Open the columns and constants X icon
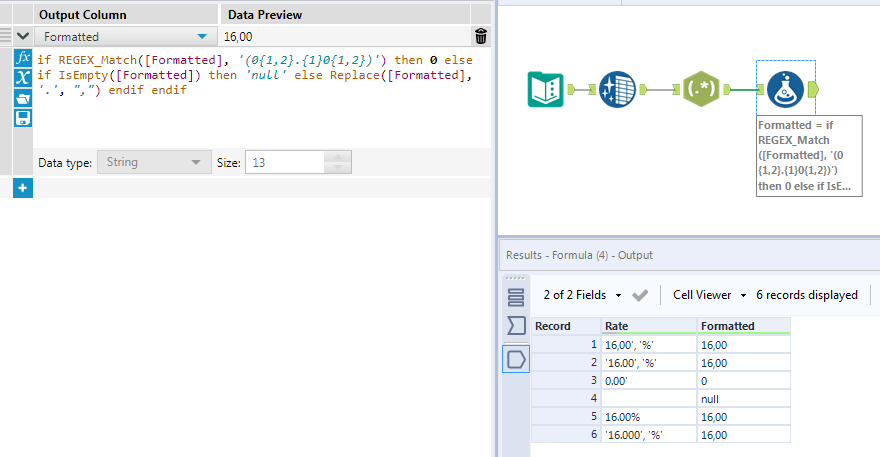The height and width of the screenshot is (457, 880). click(x=23, y=78)
